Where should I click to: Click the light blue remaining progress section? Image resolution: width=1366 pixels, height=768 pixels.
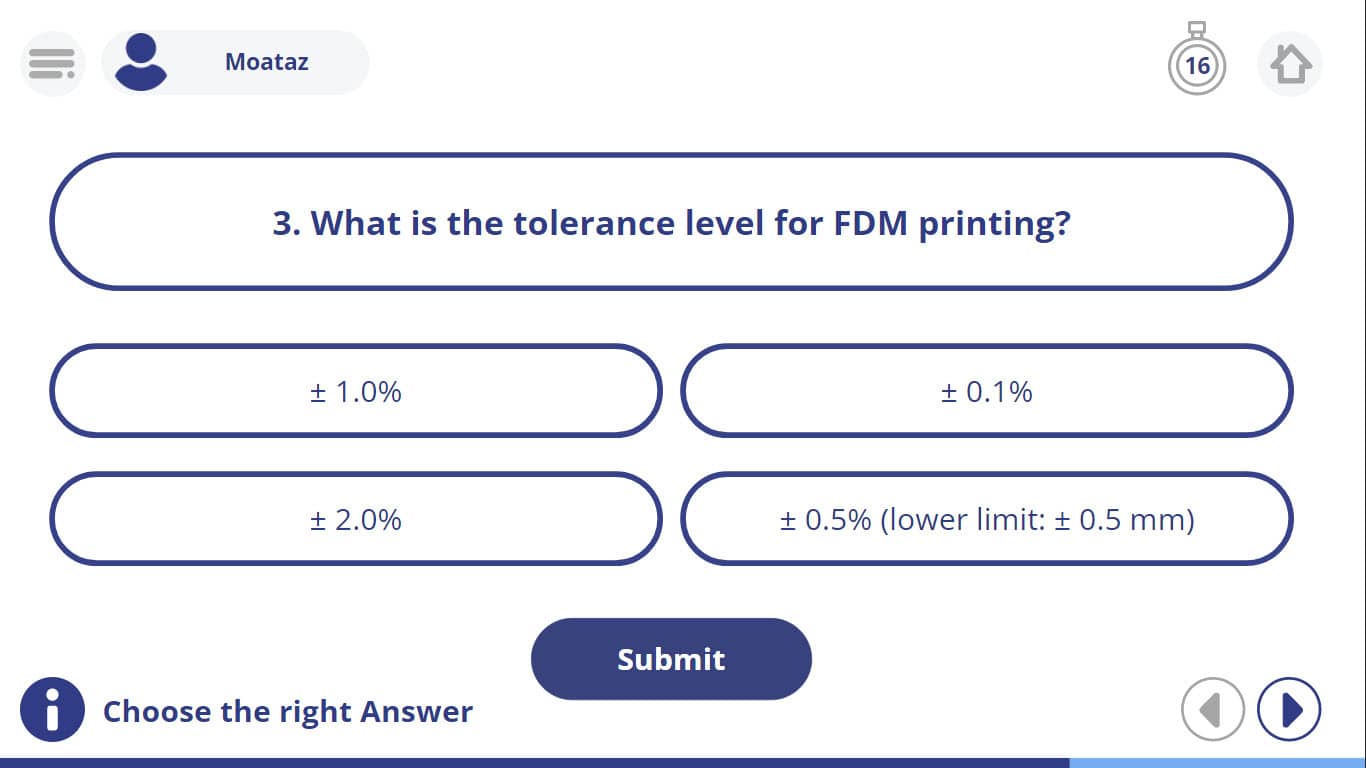[x=1217, y=763]
